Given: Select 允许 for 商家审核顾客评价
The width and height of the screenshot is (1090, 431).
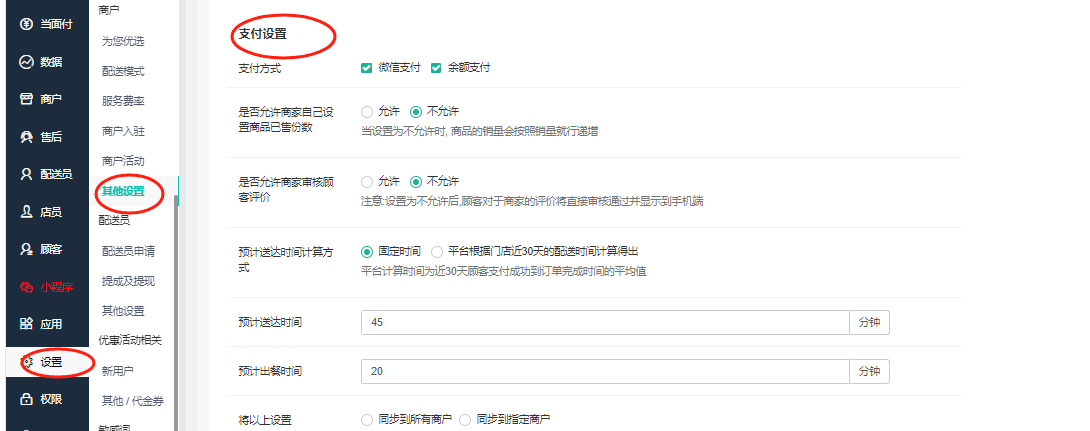Looking at the screenshot, I should click(366, 181).
